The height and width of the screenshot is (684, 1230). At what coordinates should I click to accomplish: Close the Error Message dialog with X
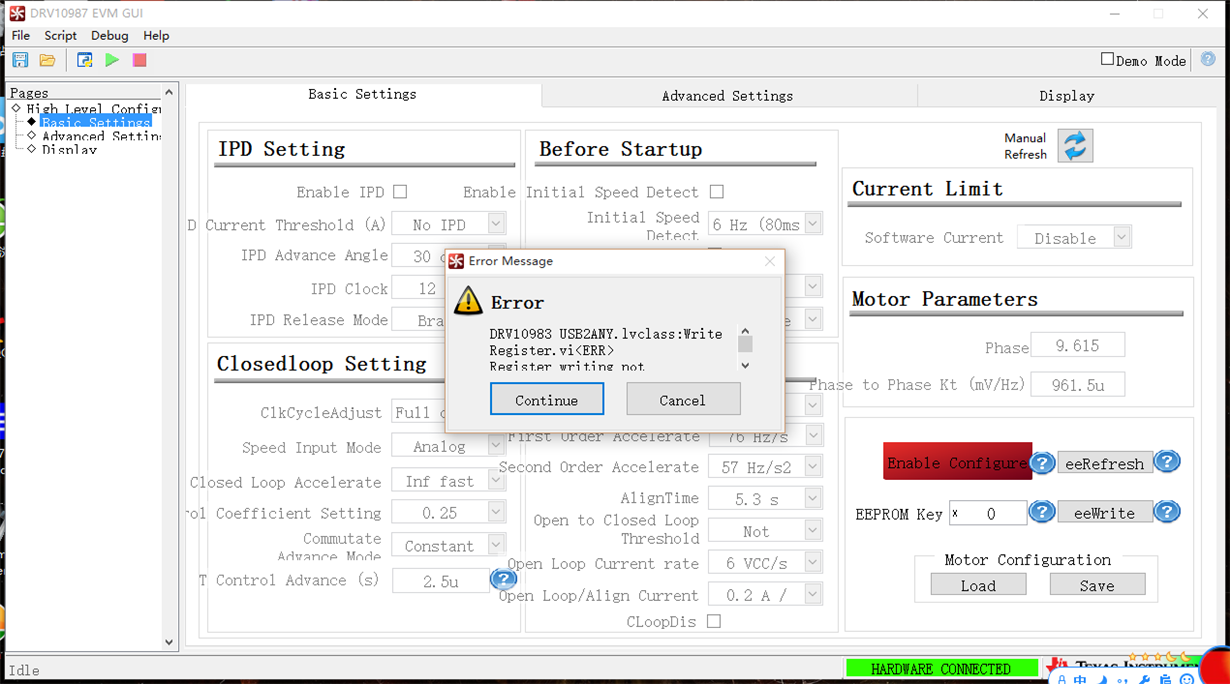point(769,261)
